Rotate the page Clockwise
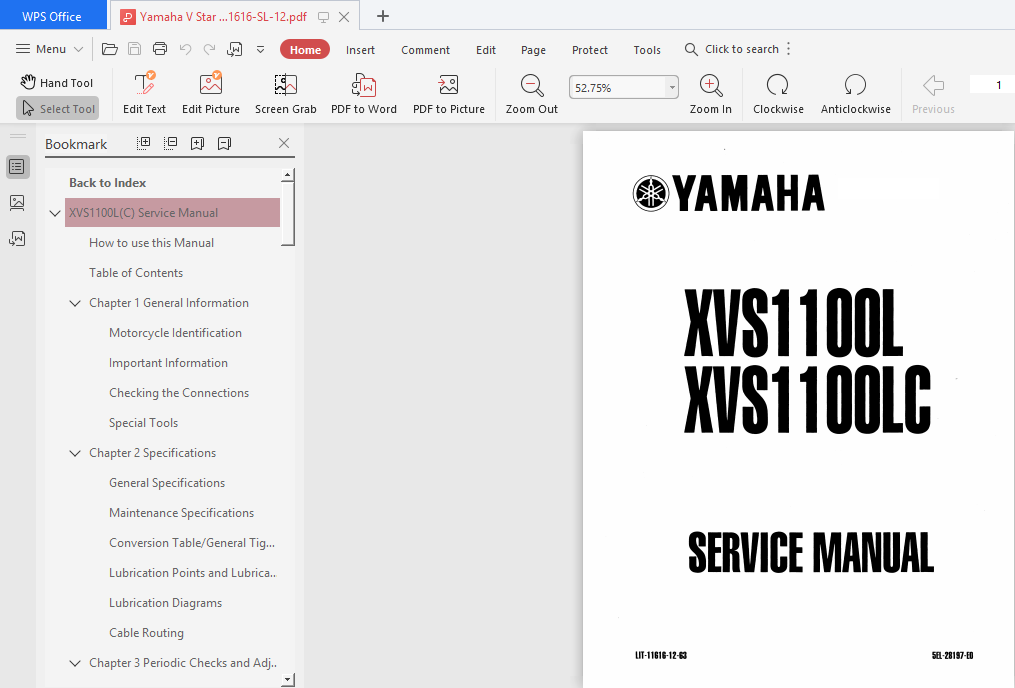The image size is (1015, 688). (x=778, y=93)
